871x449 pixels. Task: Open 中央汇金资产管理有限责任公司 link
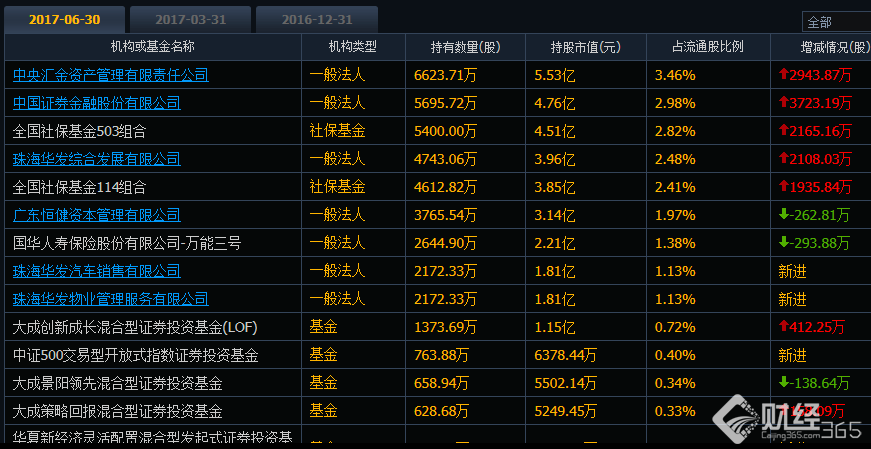[x=111, y=75]
